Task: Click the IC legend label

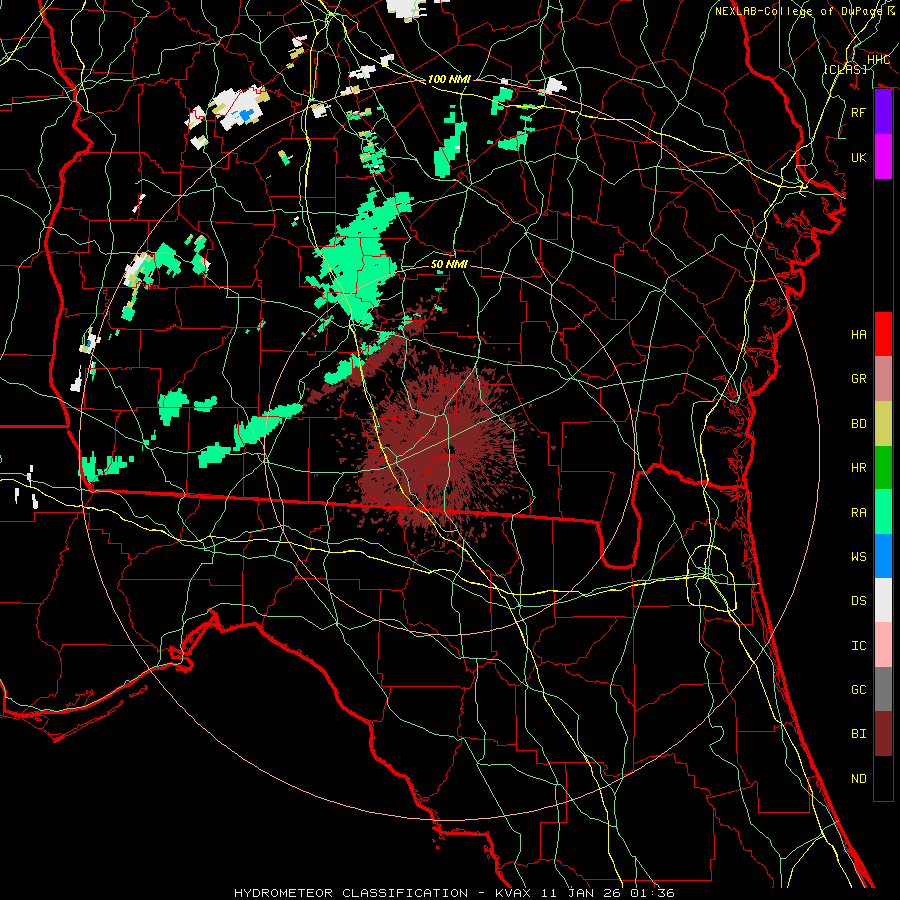Action: (x=858, y=646)
